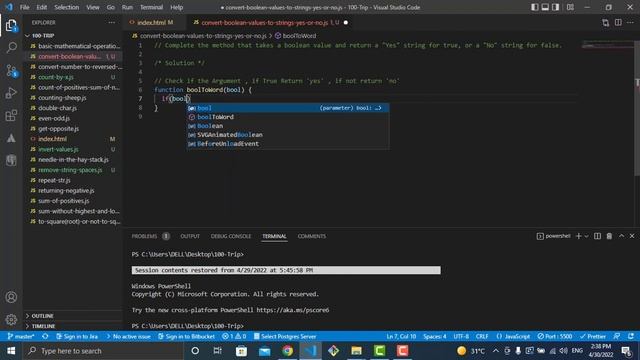Open Ln 7, Col 10 position indicator
Screen dimensions: 640x360
(x=401, y=336)
